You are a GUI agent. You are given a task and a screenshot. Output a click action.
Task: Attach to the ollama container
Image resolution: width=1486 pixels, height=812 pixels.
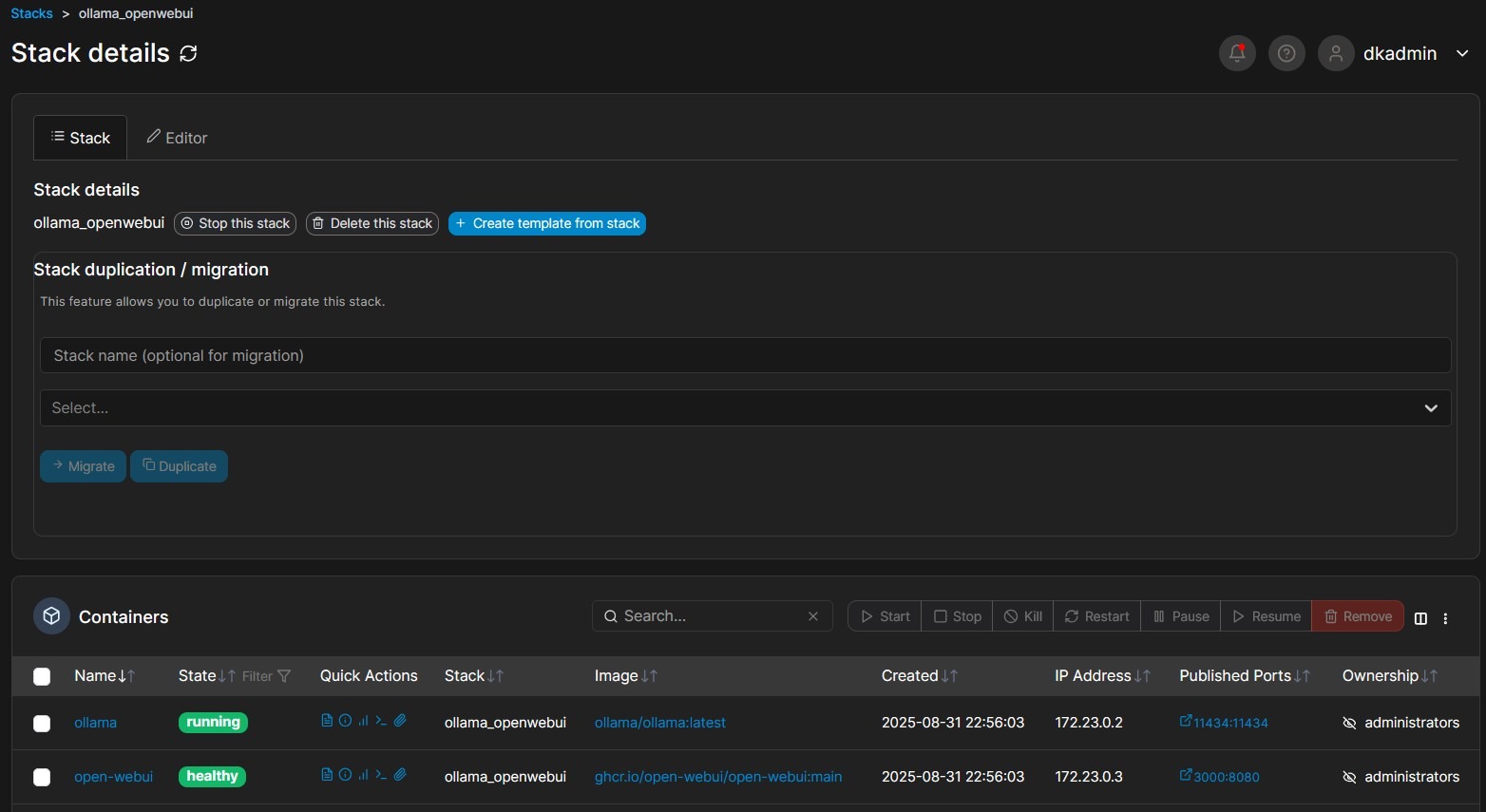400,721
